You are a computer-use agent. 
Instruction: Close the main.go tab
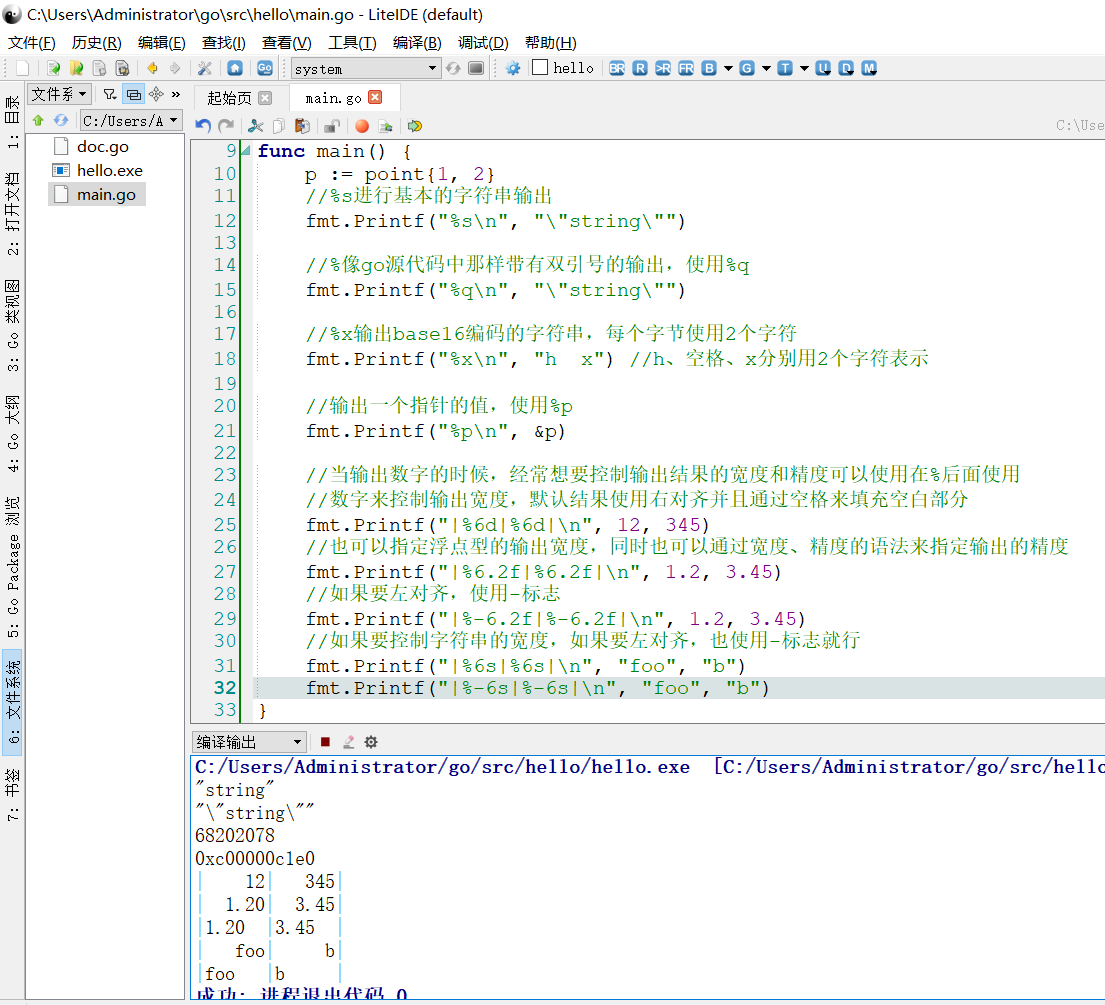point(376,97)
